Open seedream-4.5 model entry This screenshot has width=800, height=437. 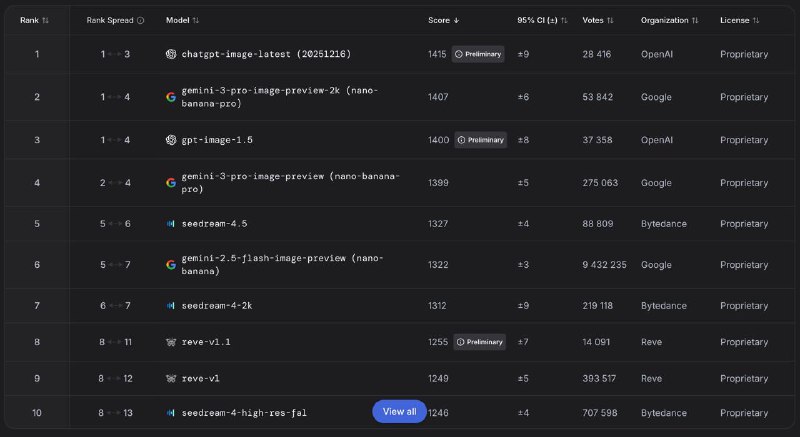(214, 223)
